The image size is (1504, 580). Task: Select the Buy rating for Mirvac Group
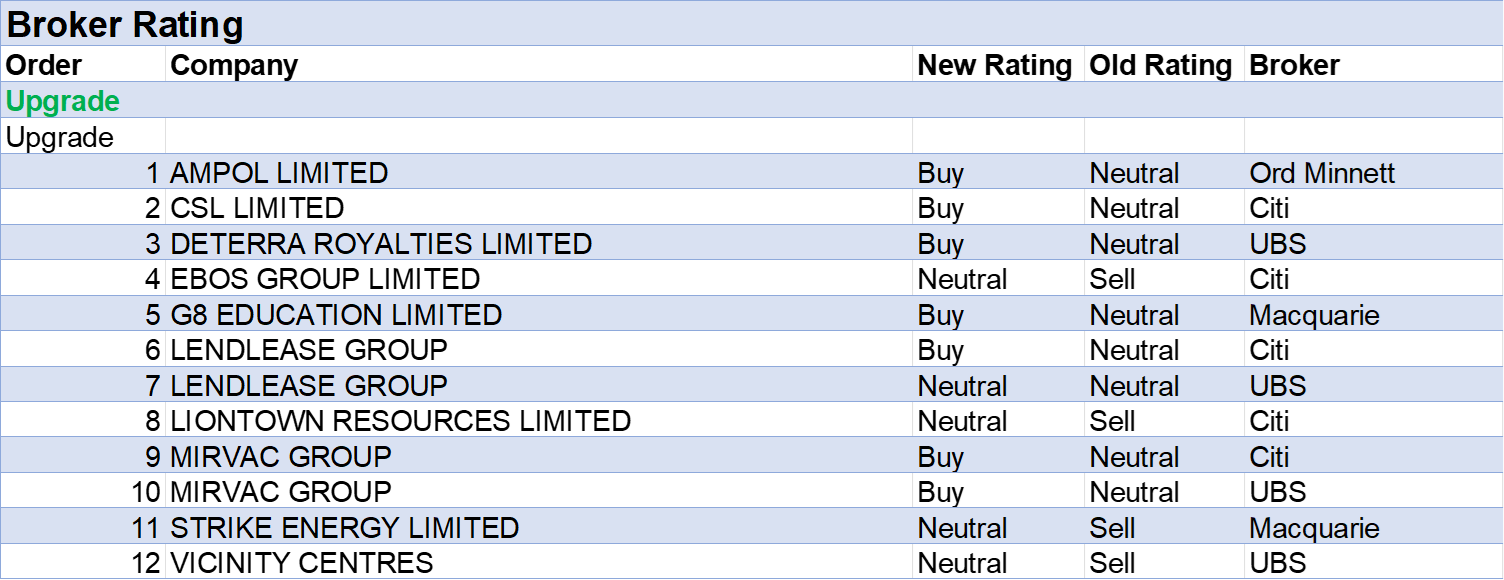tap(941, 457)
